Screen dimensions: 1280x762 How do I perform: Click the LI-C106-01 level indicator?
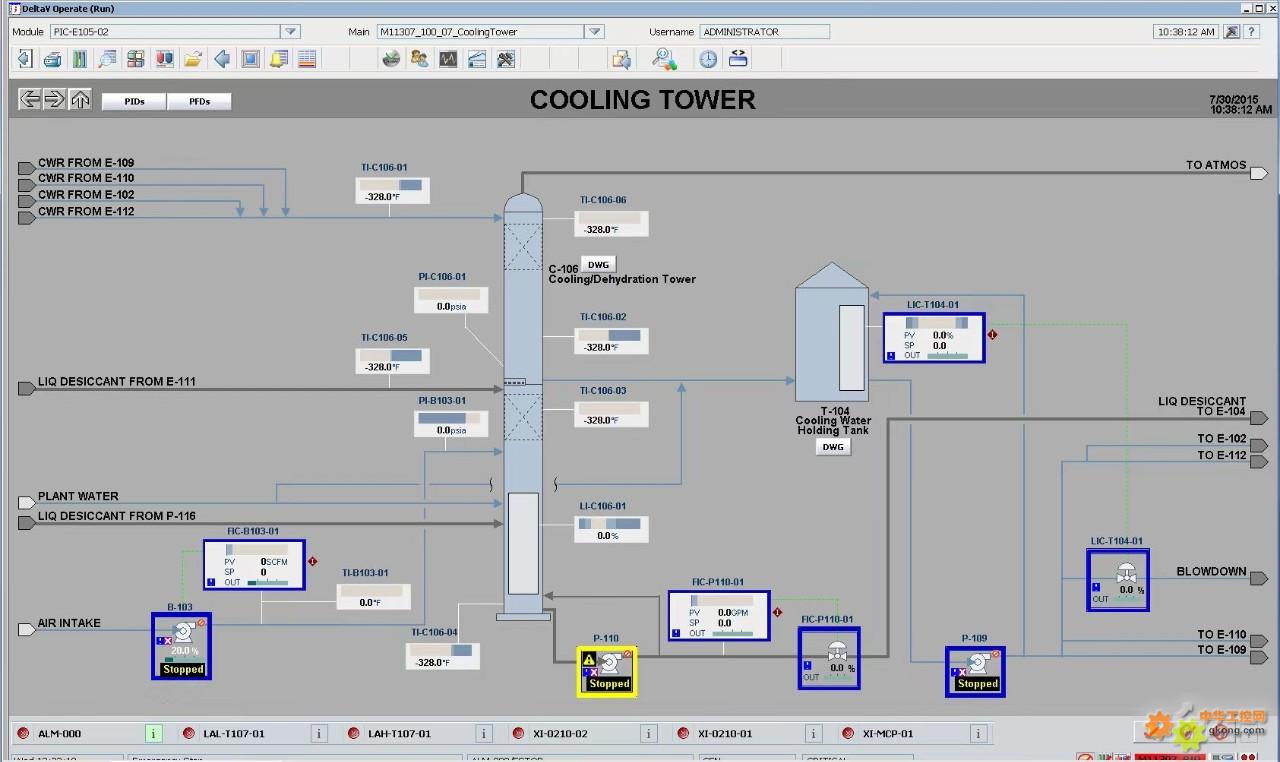pyautogui.click(x=611, y=529)
